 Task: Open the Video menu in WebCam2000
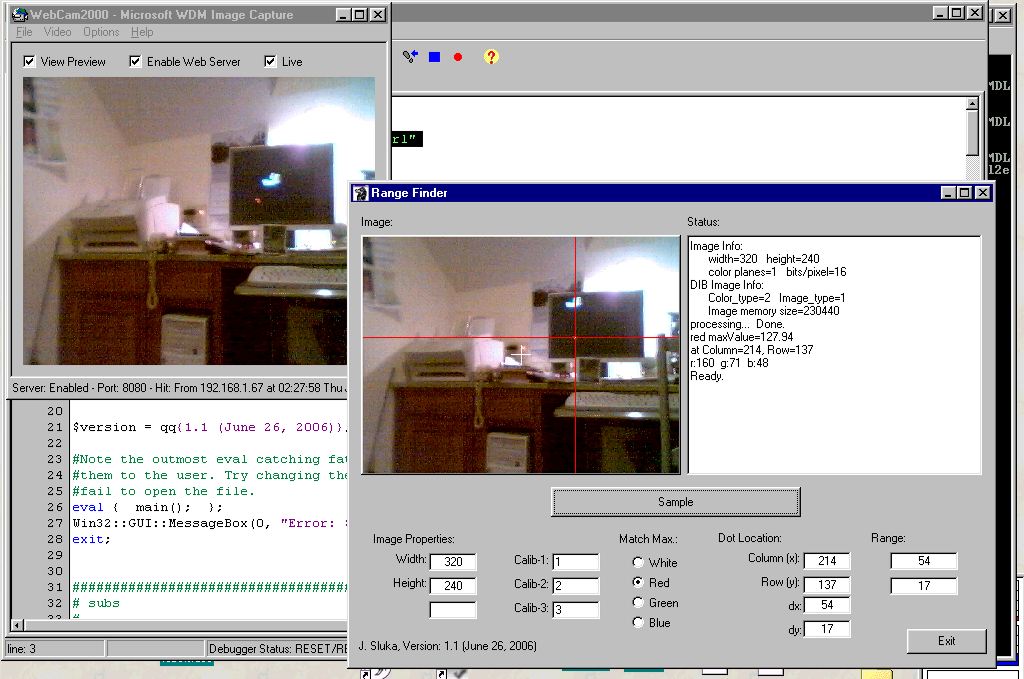point(57,32)
